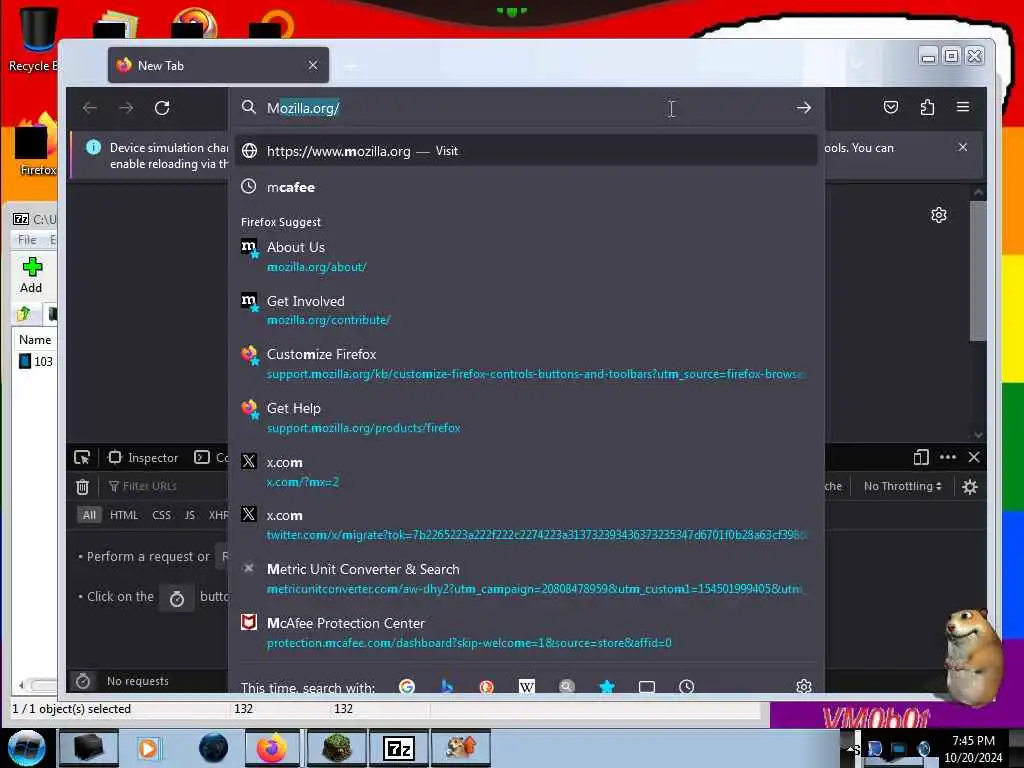The height and width of the screenshot is (768, 1024).
Task: Open McAfee Protection Center suggestion
Action: (526, 632)
